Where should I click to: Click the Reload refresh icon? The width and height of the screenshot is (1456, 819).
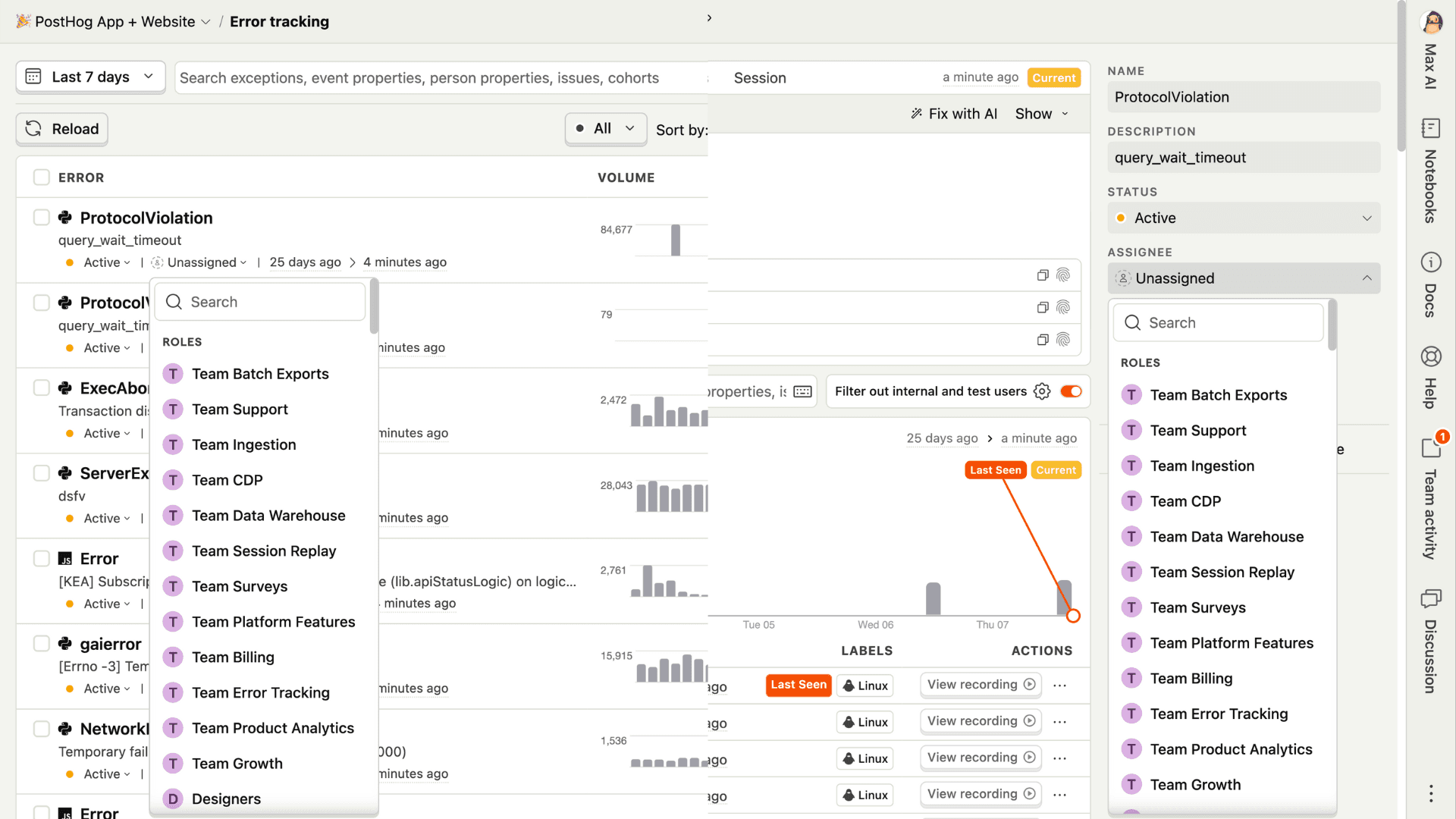click(33, 129)
